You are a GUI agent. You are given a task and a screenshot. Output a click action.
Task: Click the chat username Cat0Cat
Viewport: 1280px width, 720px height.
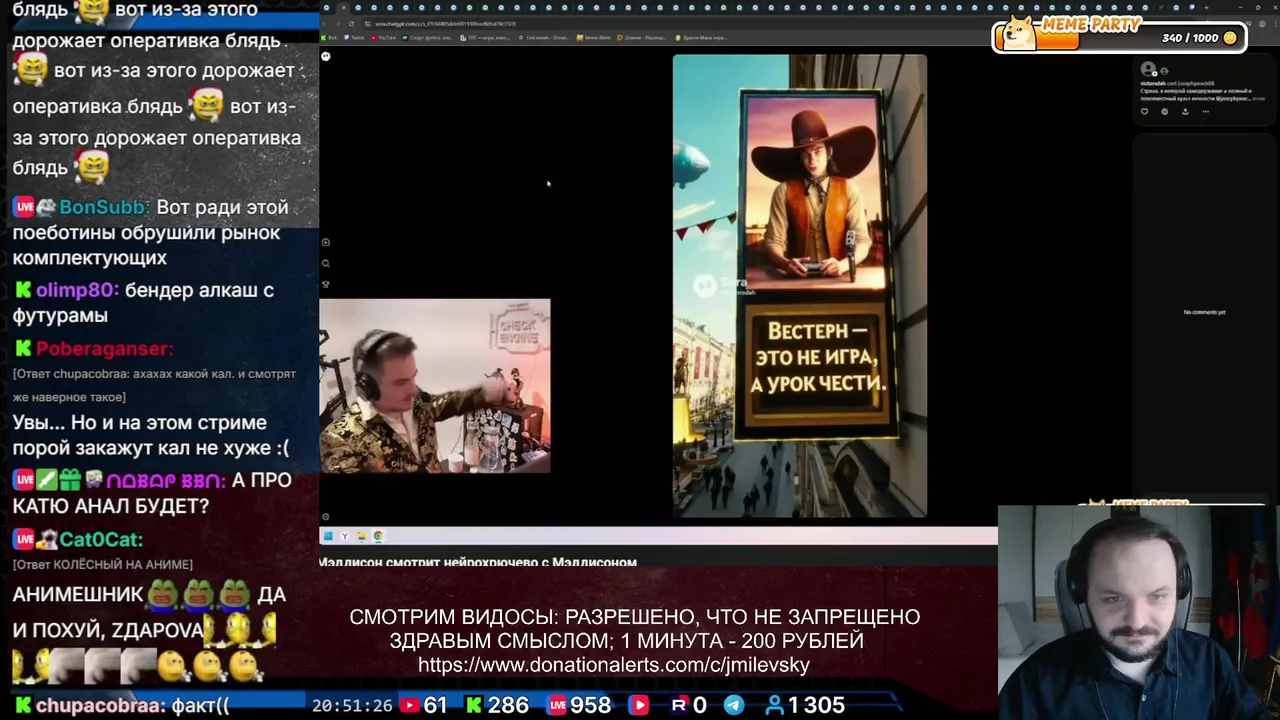click(101, 539)
